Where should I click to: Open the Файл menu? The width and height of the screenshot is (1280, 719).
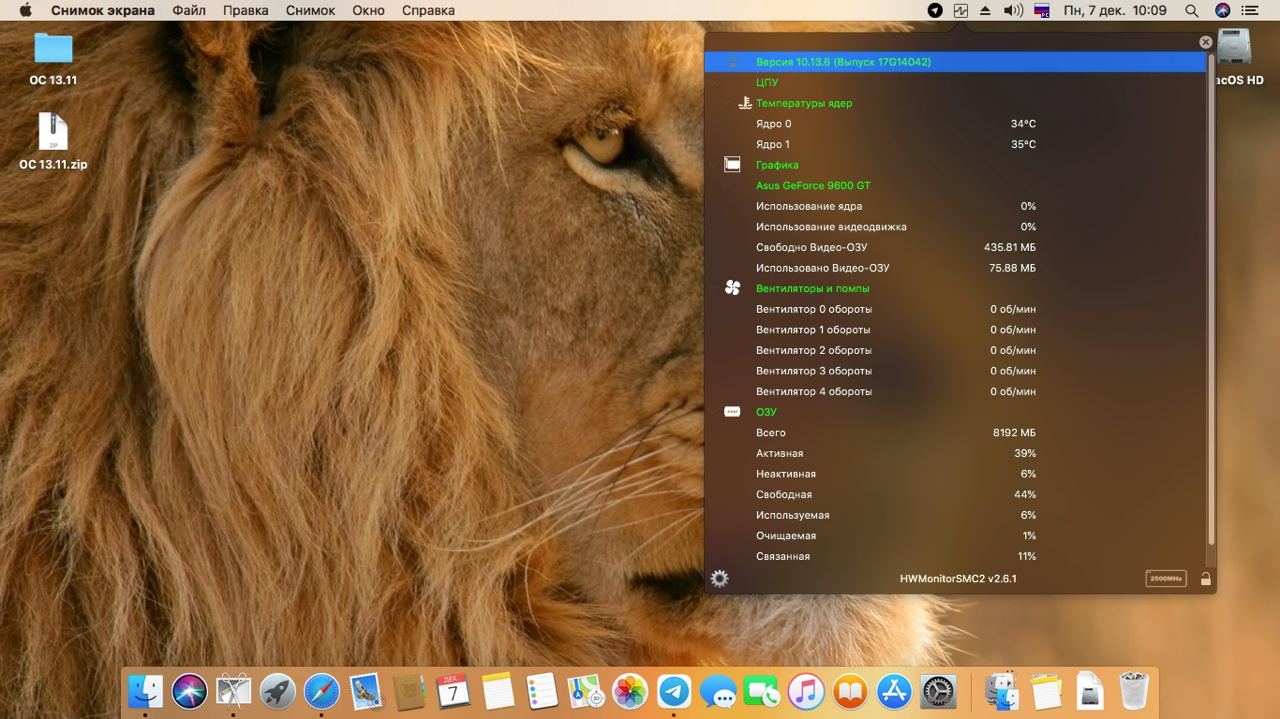pyautogui.click(x=189, y=10)
